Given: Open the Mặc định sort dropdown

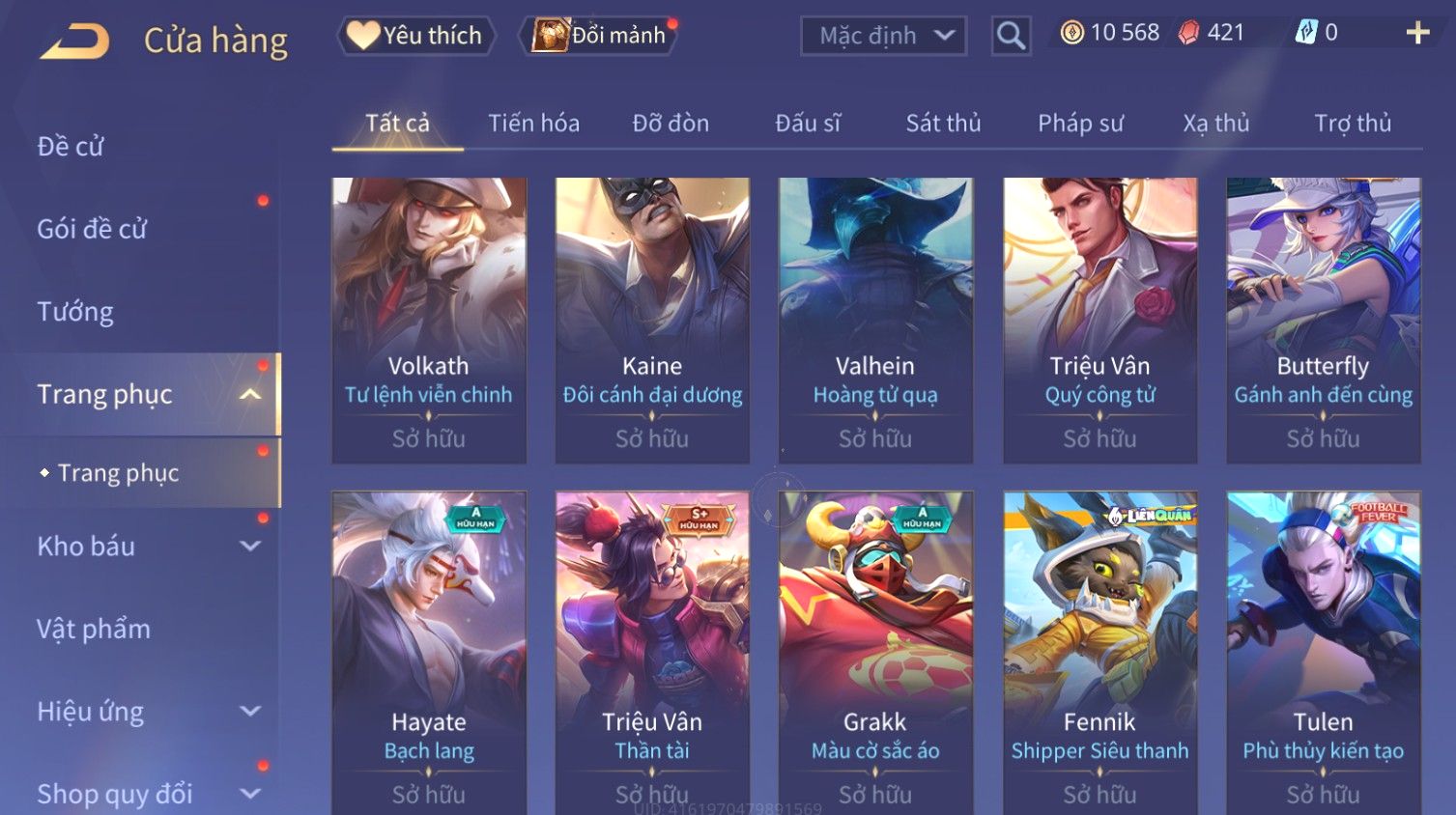Looking at the screenshot, I should point(883,36).
